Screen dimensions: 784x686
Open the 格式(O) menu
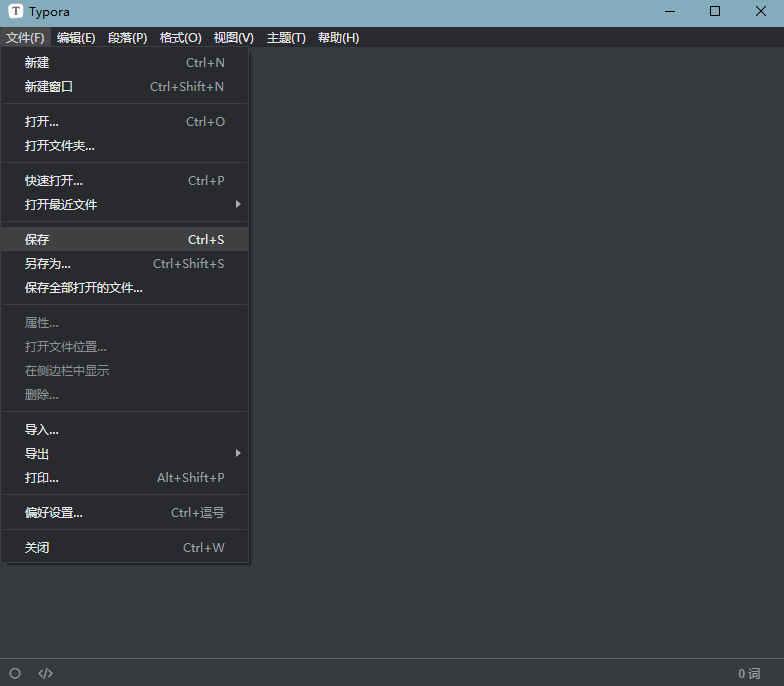click(180, 38)
